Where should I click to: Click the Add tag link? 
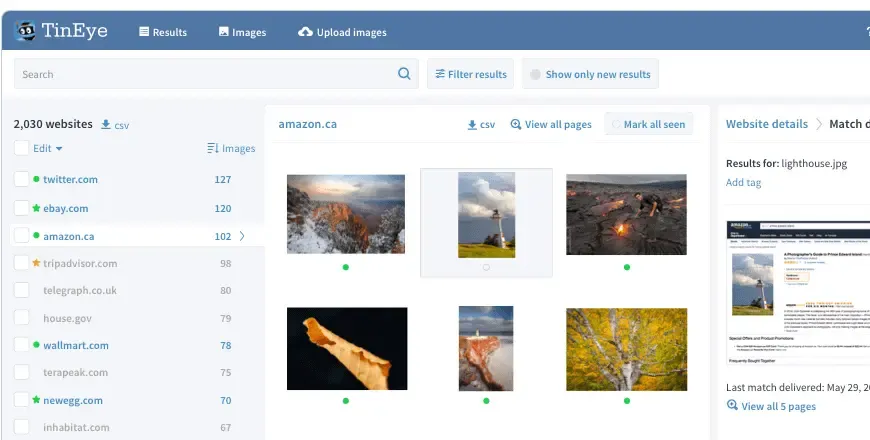pyautogui.click(x=743, y=183)
